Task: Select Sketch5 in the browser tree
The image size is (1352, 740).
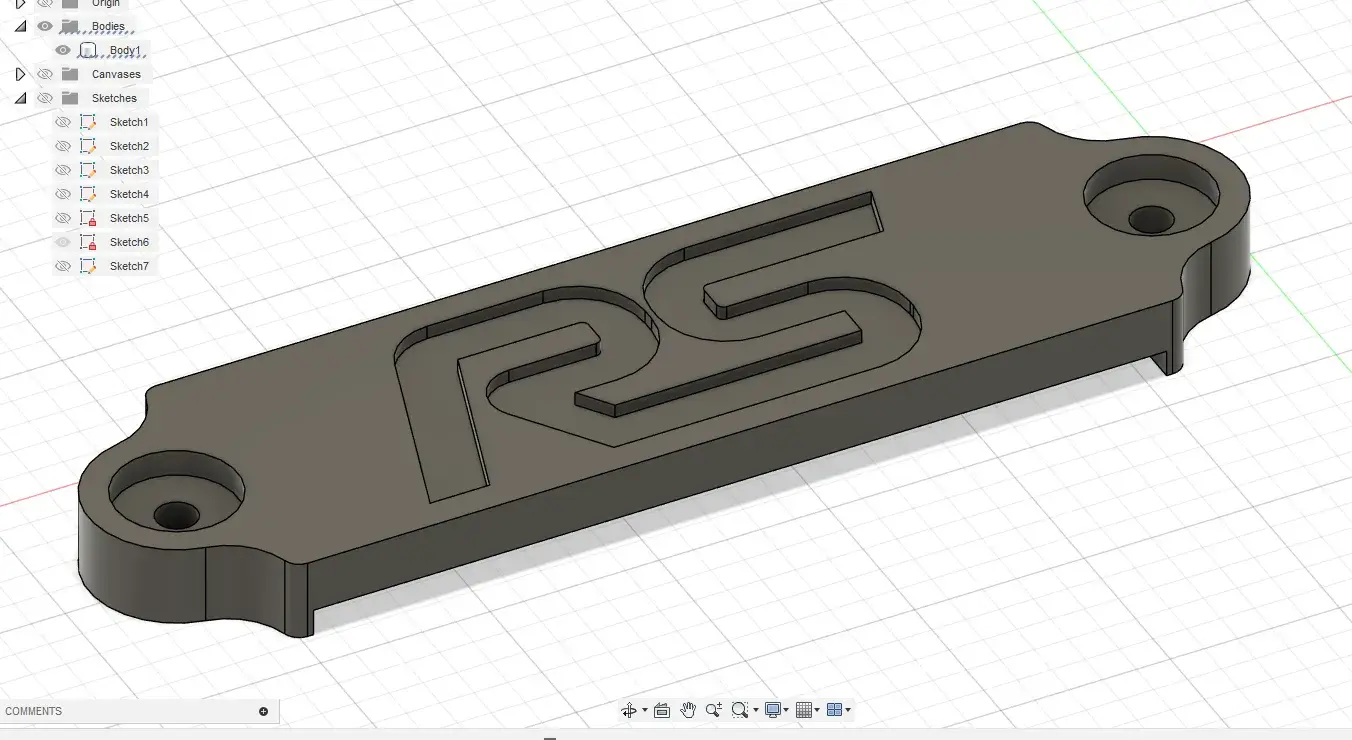Action: tap(129, 218)
